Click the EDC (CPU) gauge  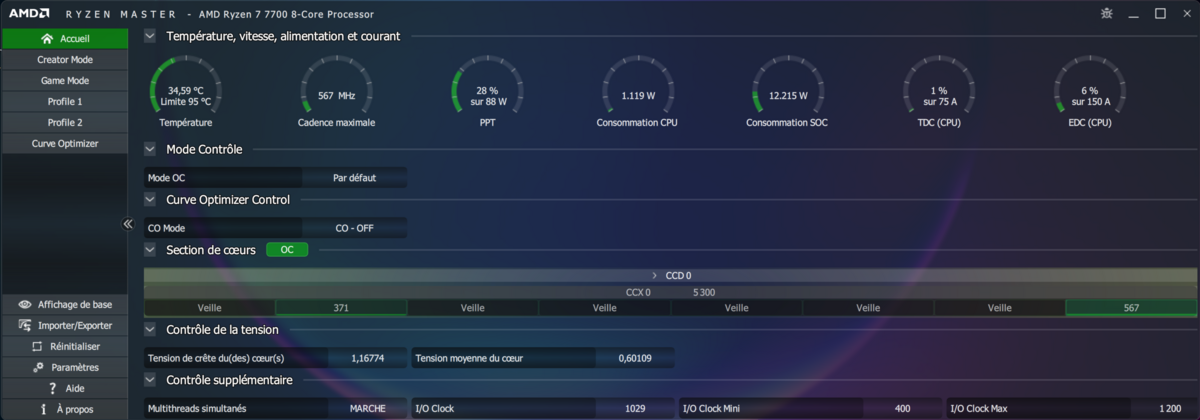[x=1090, y=92]
